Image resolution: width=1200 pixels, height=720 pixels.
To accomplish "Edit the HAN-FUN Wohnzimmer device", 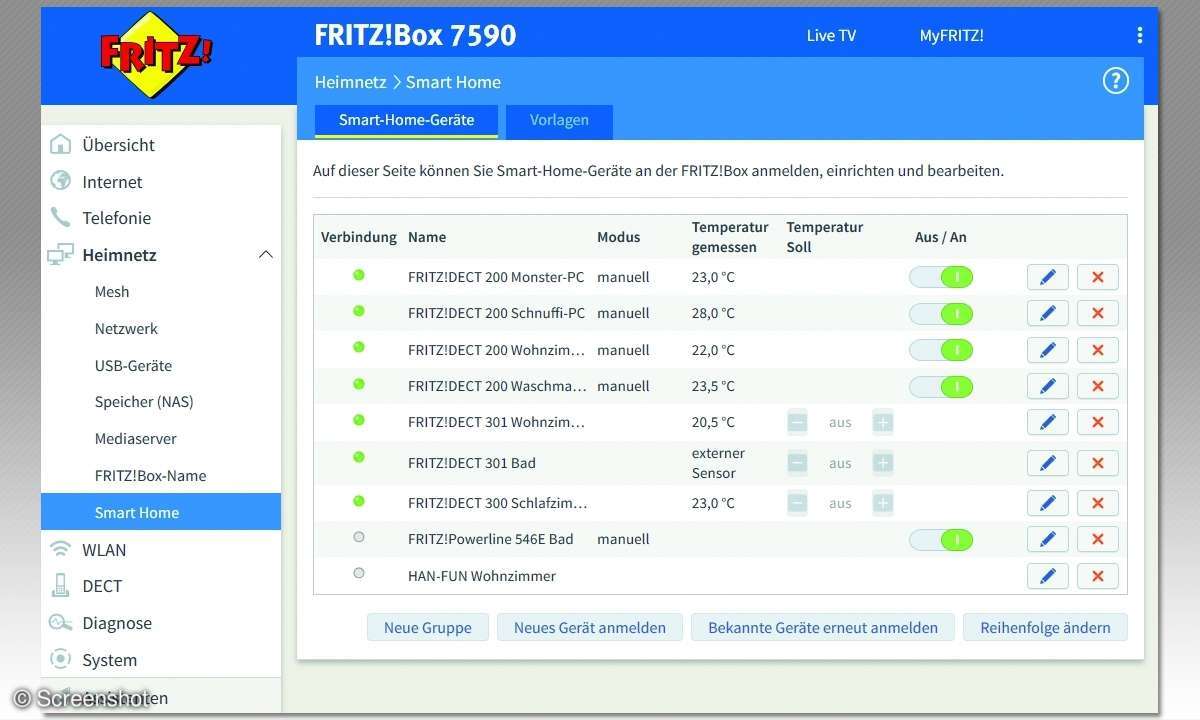I will tap(1047, 576).
